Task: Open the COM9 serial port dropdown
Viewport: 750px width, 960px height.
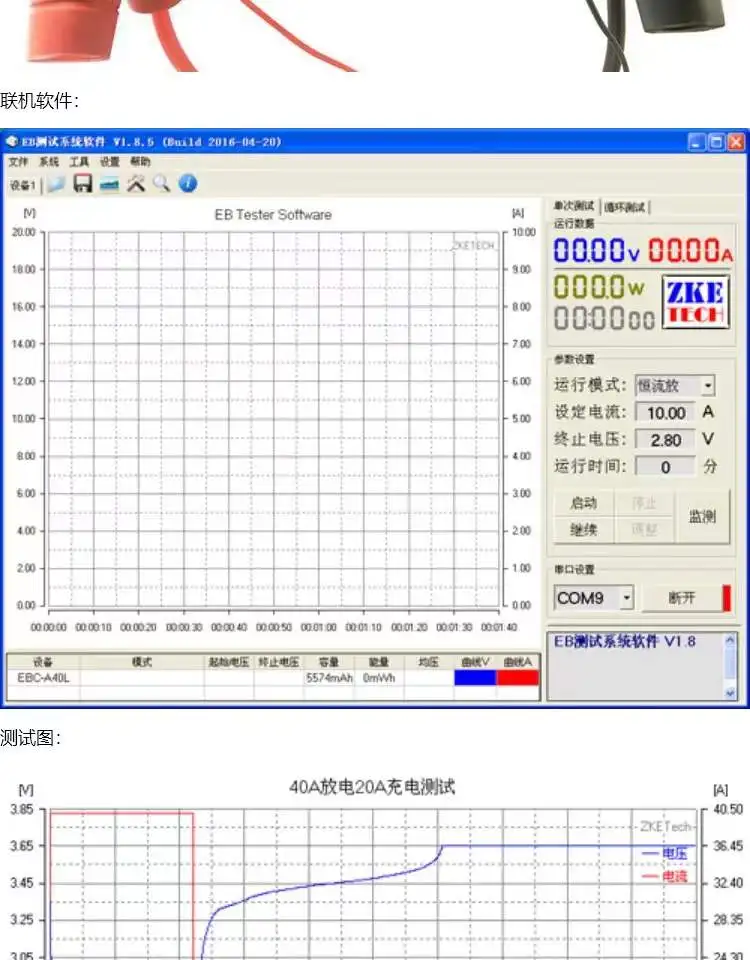Action: [x=627, y=598]
